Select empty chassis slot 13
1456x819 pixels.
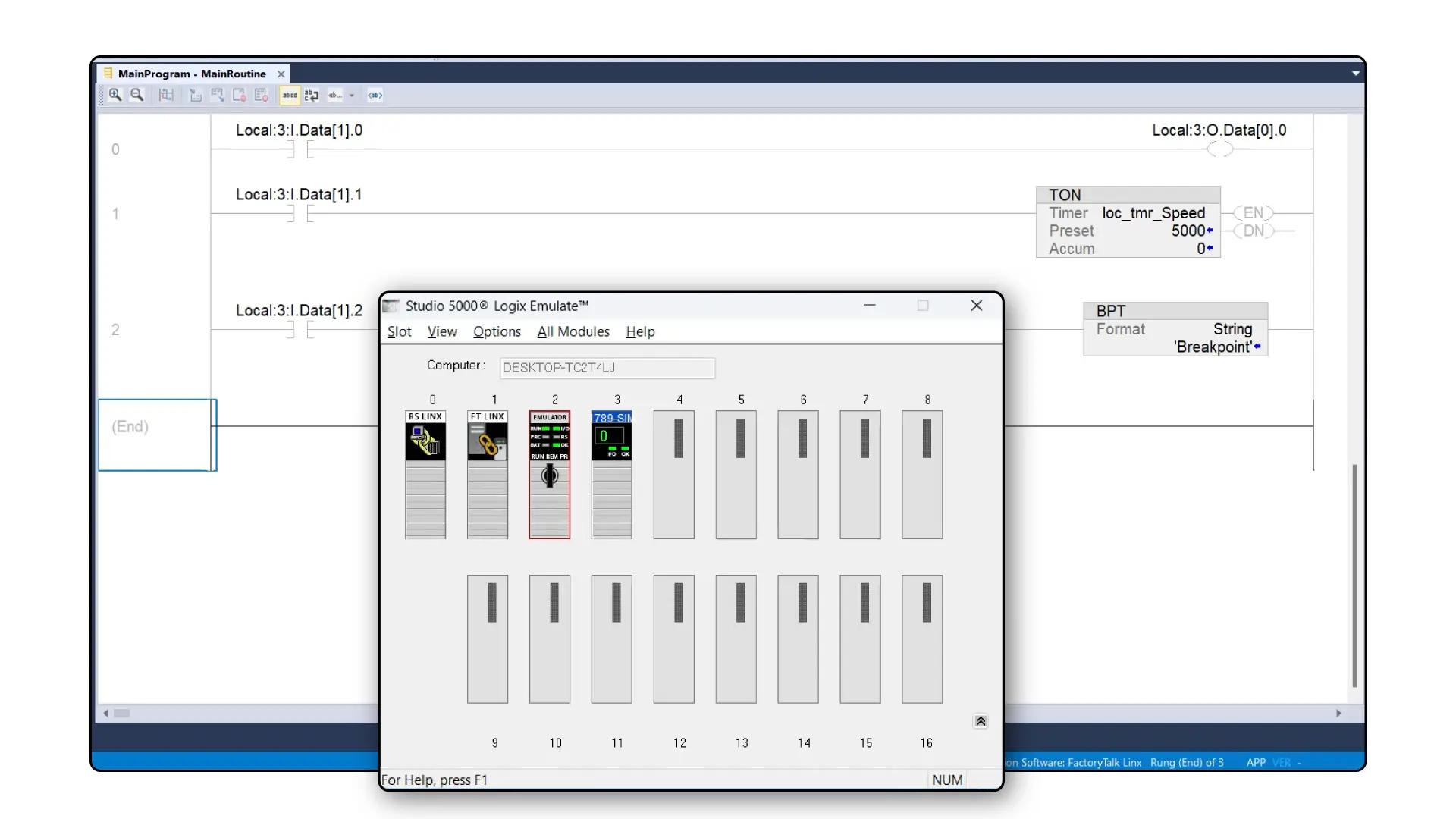[x=736, y=639]
